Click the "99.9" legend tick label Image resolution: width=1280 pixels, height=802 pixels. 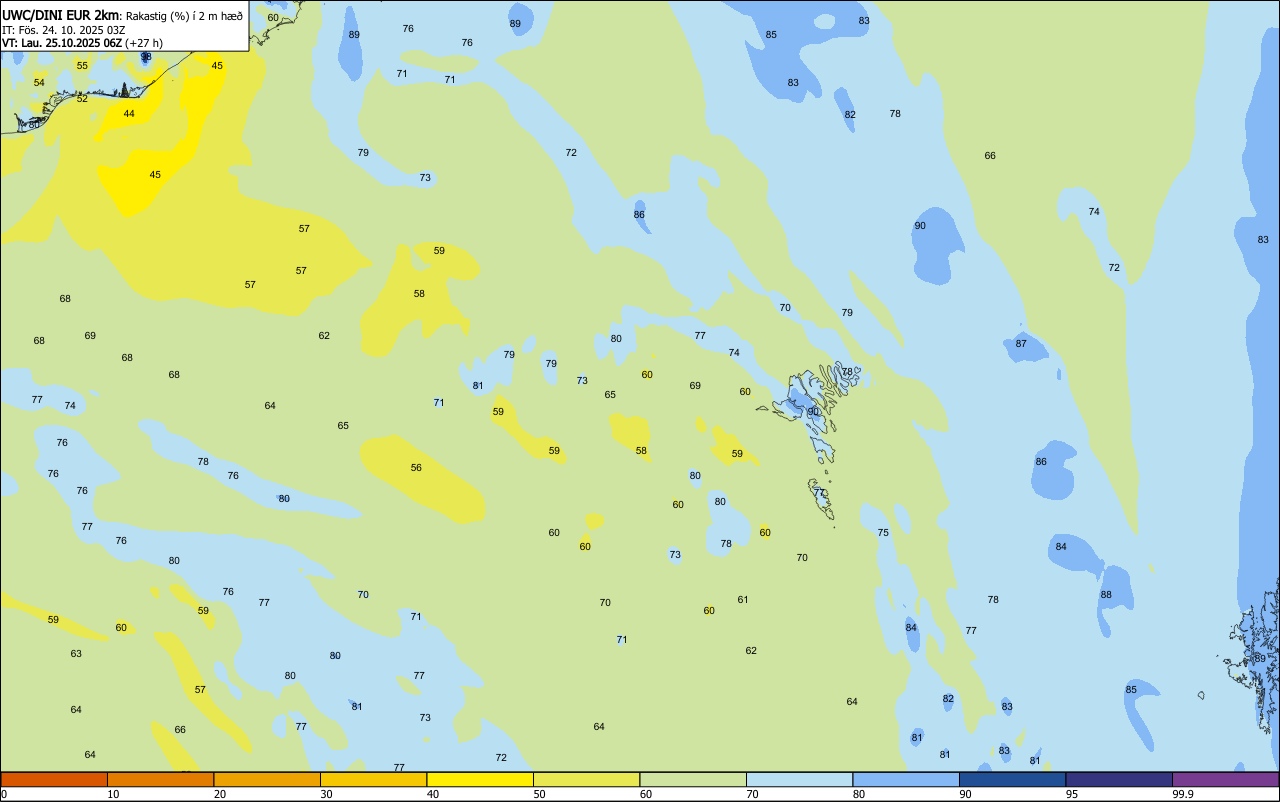pyautogui.click(x=1183, y=794)
